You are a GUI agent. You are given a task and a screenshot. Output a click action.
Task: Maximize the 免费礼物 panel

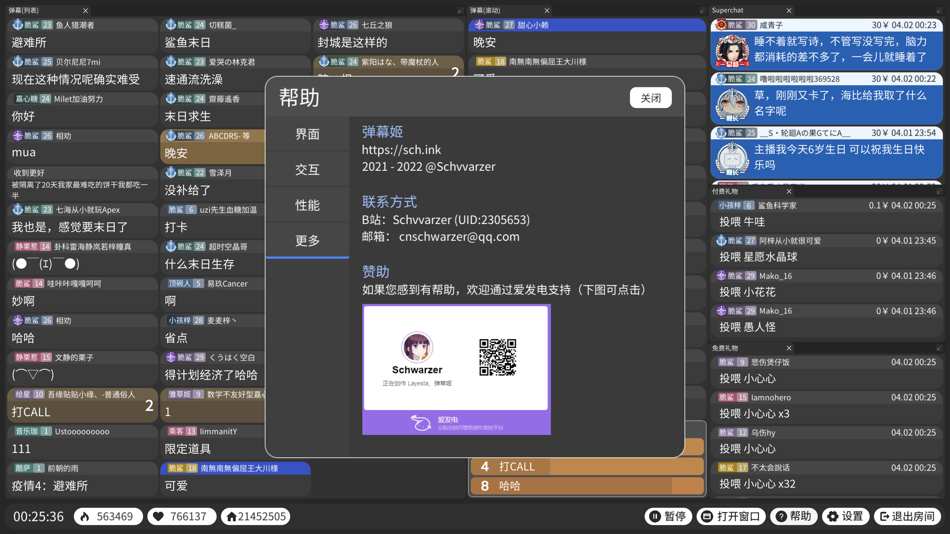[x=939, y=348]
